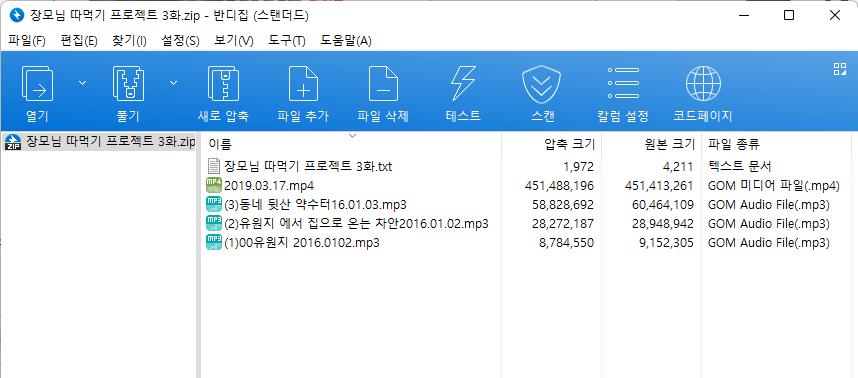This screenshot has height=378, width=858.
Task: Maximize the Bandizip window
Action: click(x=789, y=15)
